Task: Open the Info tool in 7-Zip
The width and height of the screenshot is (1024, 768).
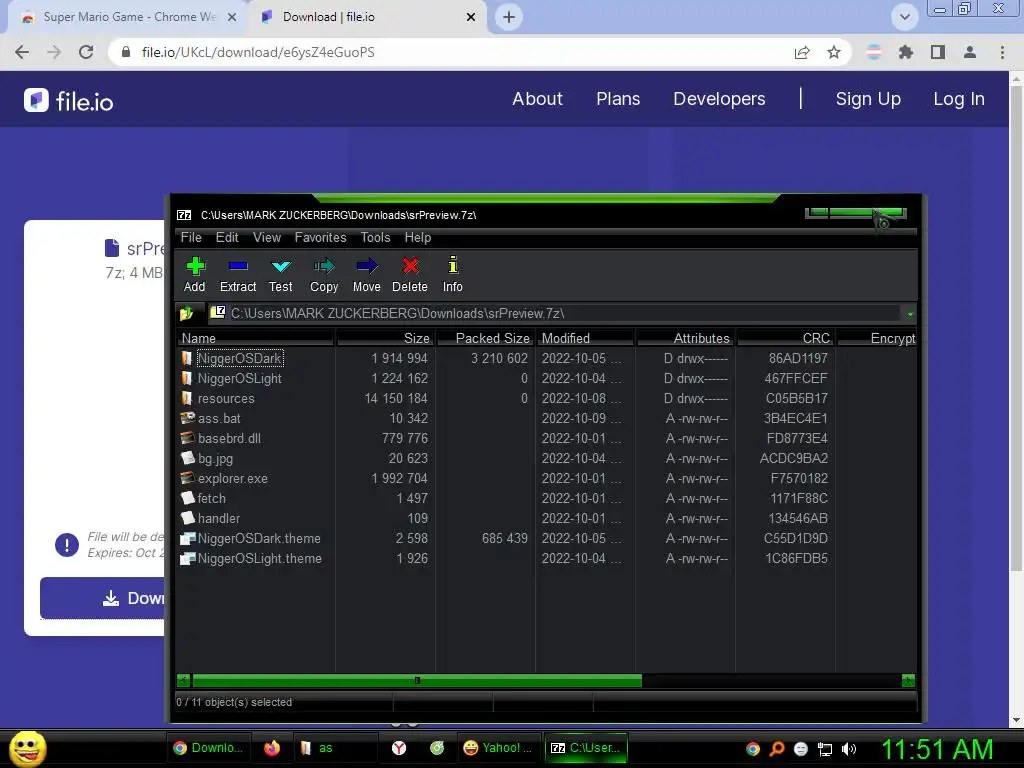Action: (453, 274)
